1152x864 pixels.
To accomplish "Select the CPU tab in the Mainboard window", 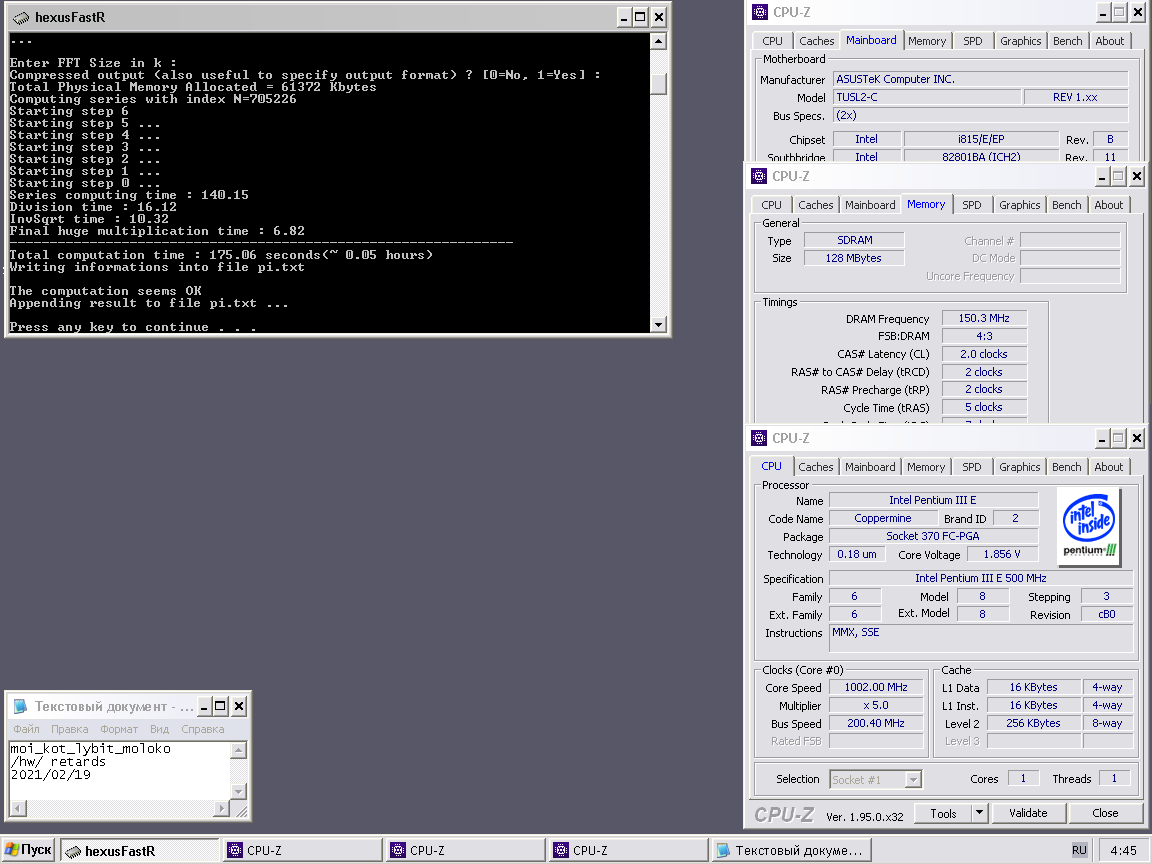I will pyautogui.click(x=772, y=41).
